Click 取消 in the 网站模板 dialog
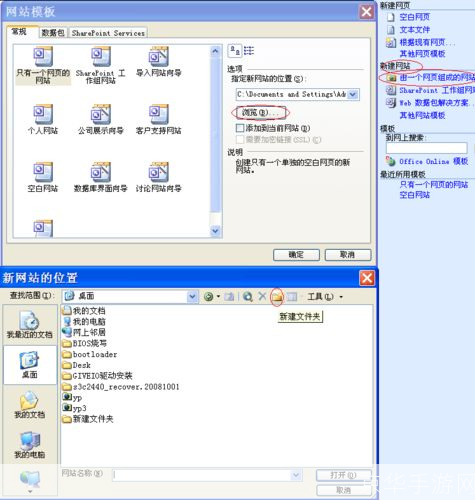Image resolution: width=475 pixels, height=500 pixels. pyautogui.click(x=347, y=255)
